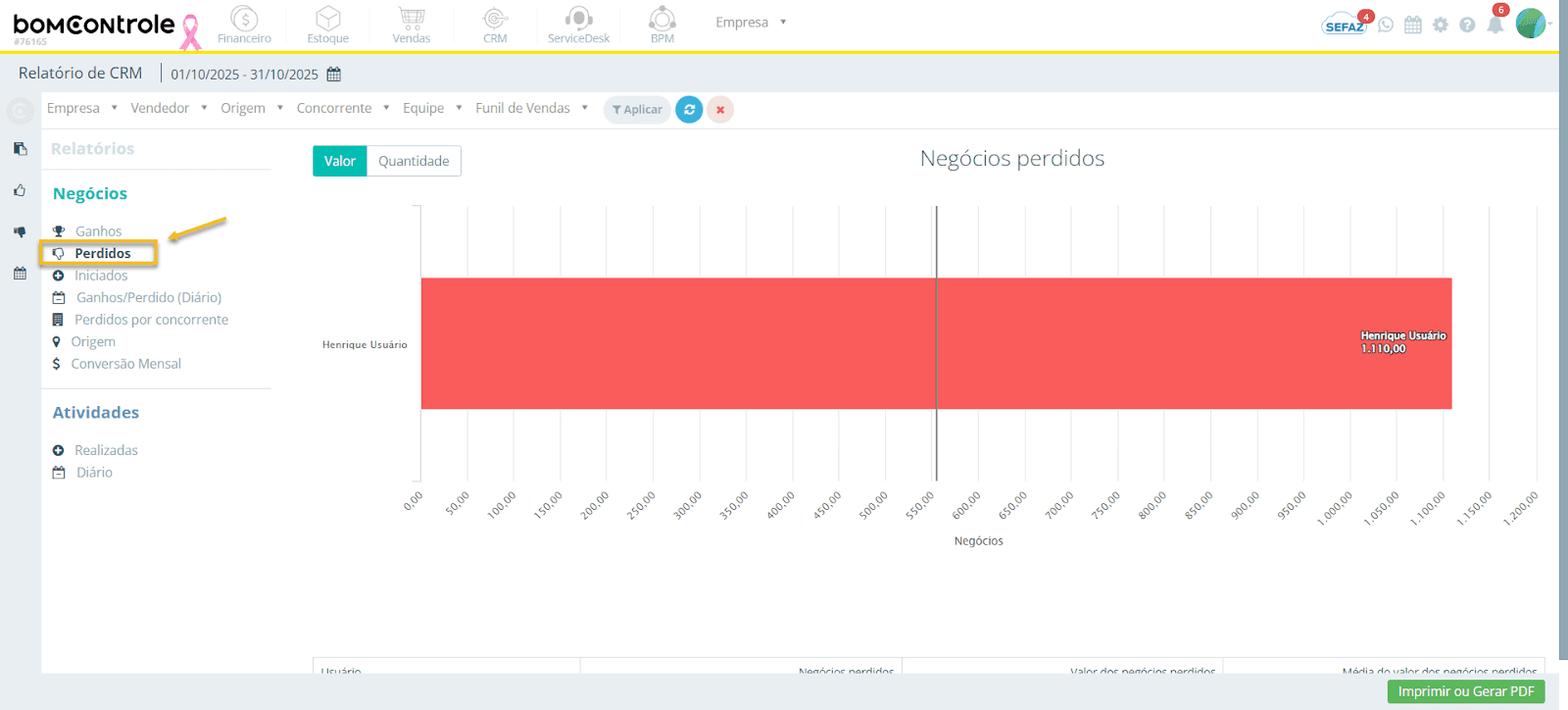Expand the Vendedor filter dropdown
This screenshot has height=710, width=1568.
tap(169, 108)
